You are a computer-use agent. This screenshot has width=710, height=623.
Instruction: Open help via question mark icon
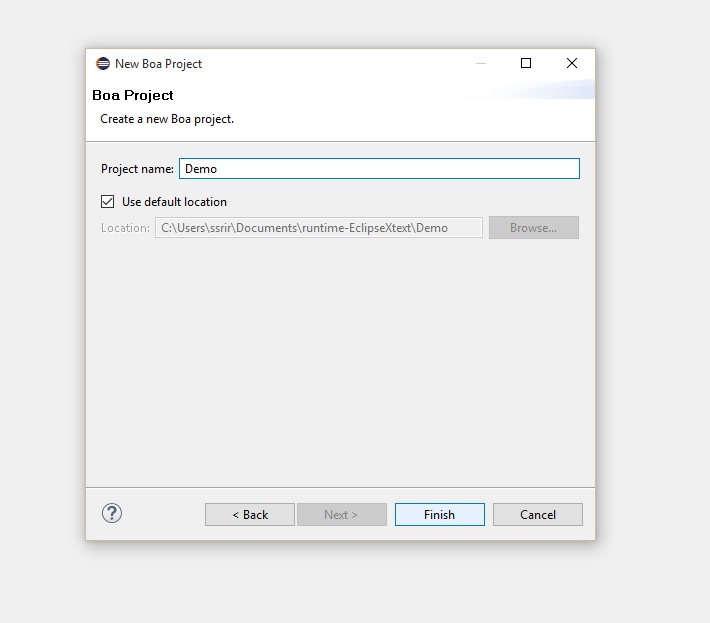point(112,514)
